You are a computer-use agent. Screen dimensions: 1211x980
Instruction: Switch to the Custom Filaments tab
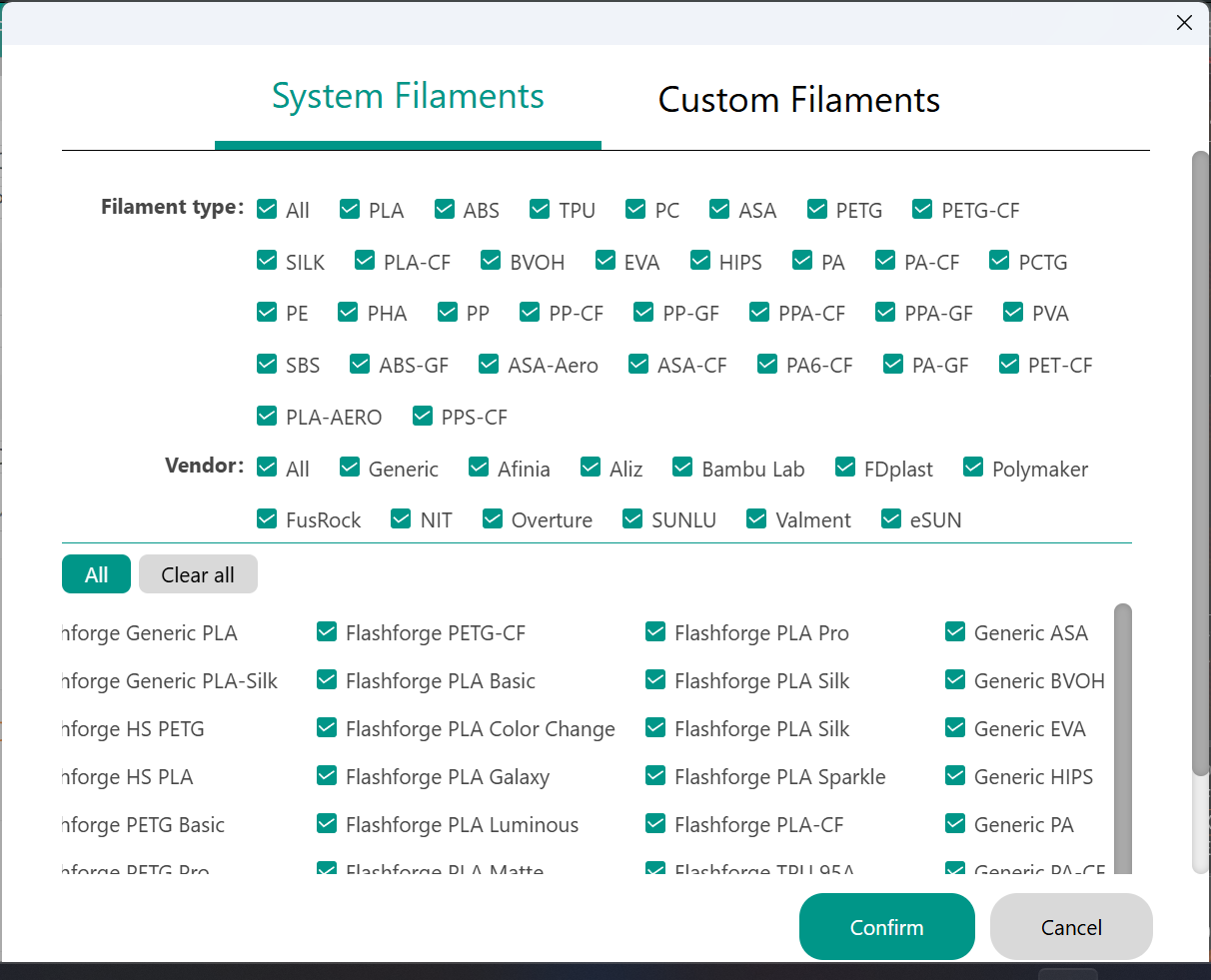click(x=798, y=100)
